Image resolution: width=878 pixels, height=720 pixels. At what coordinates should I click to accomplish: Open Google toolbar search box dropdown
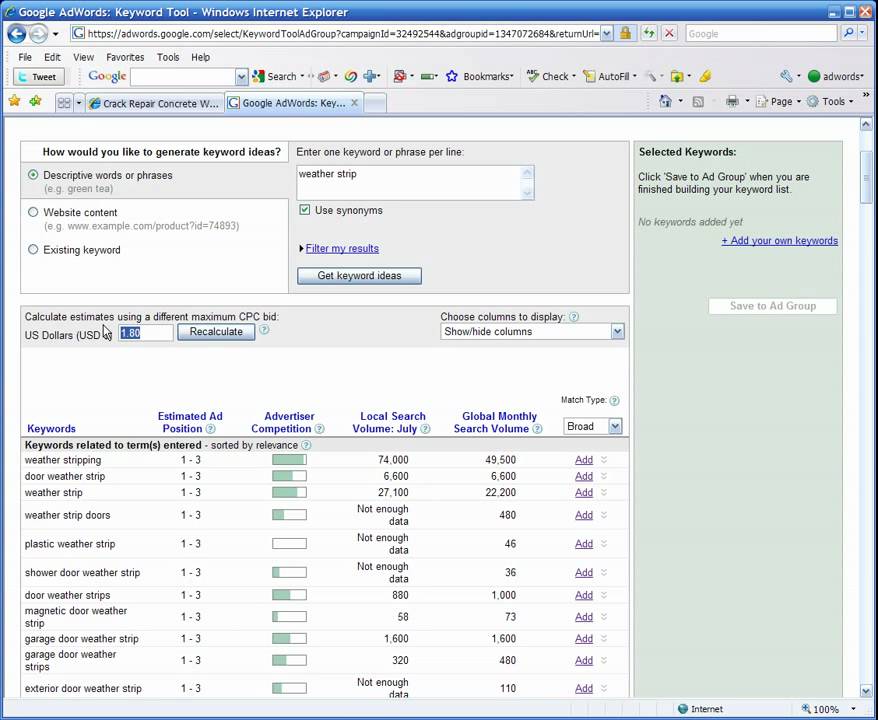[x=241, y=77]
